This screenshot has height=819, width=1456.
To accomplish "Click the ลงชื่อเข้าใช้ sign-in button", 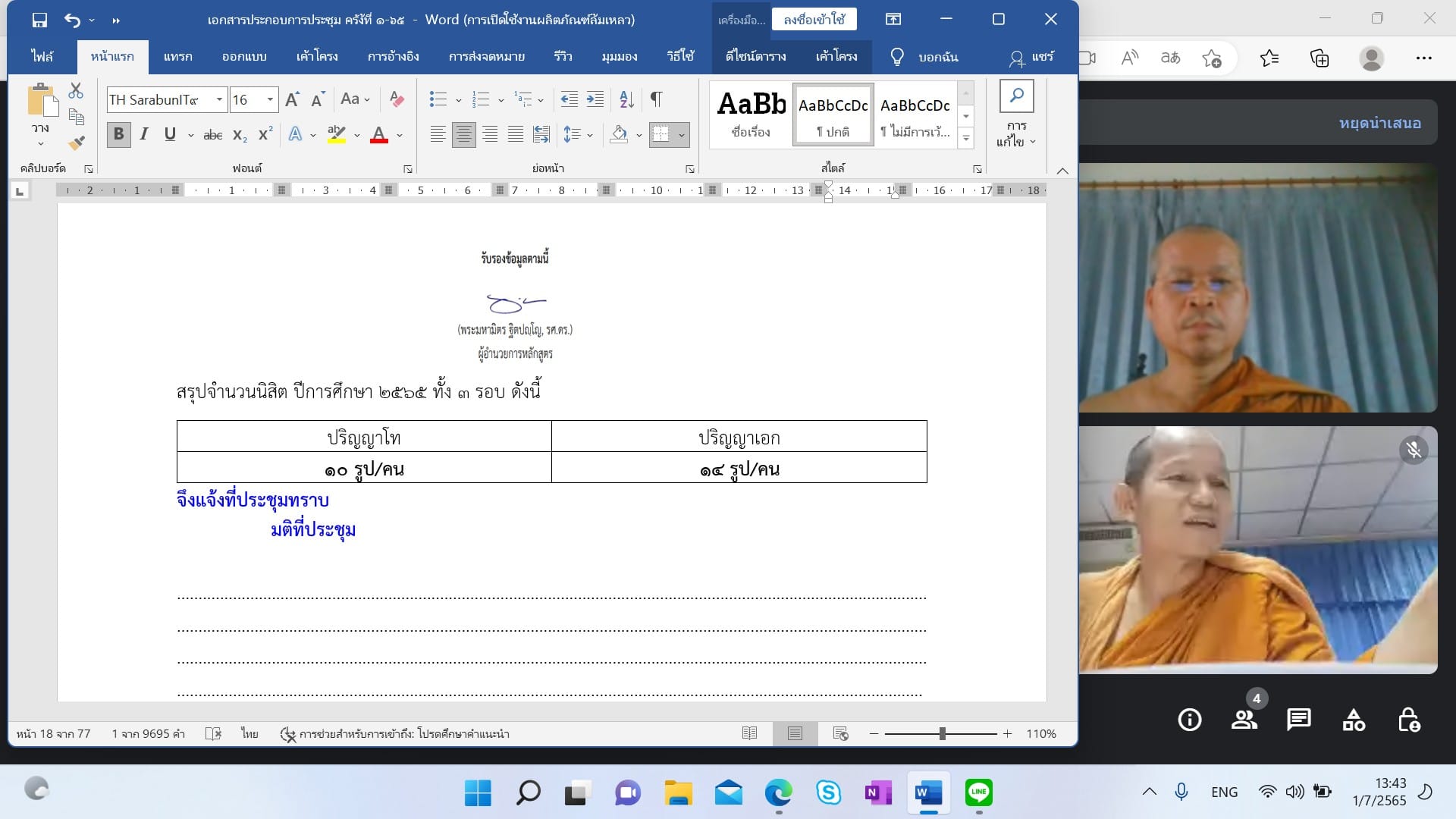I will [x=814, y=20].
